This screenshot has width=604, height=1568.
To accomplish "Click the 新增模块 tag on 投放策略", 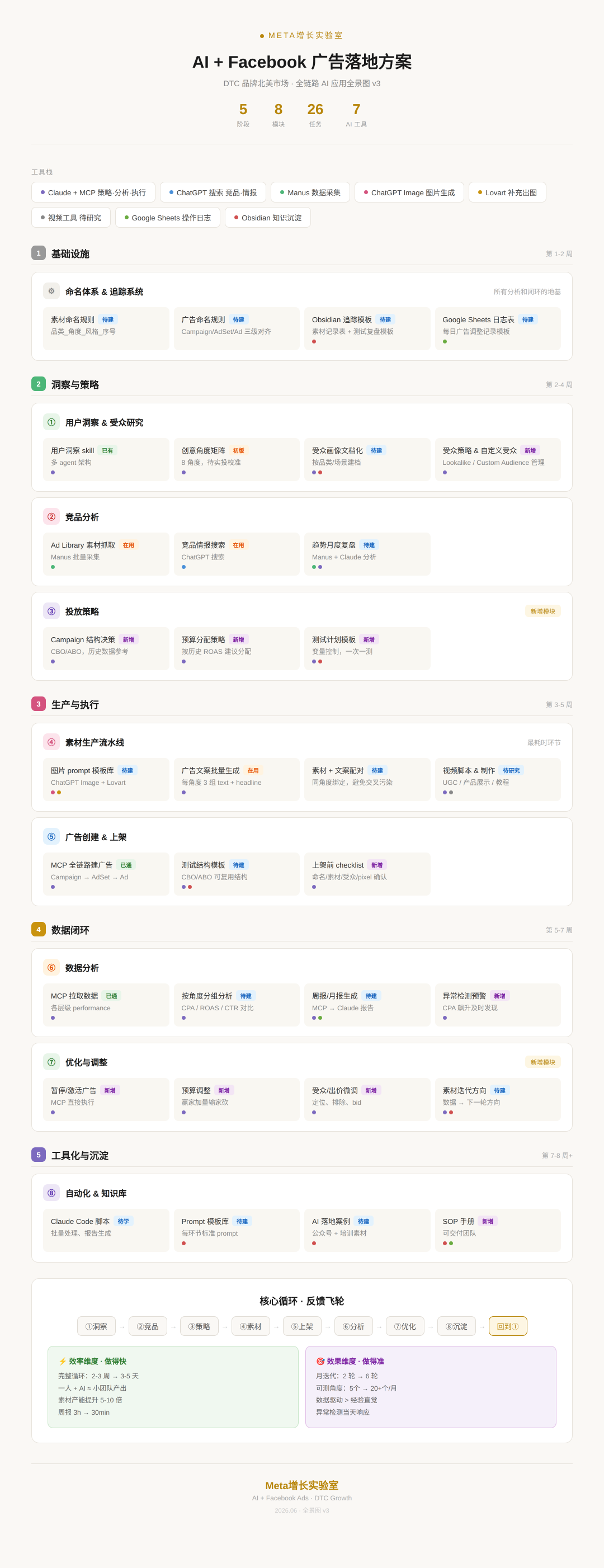I will 542,610.
